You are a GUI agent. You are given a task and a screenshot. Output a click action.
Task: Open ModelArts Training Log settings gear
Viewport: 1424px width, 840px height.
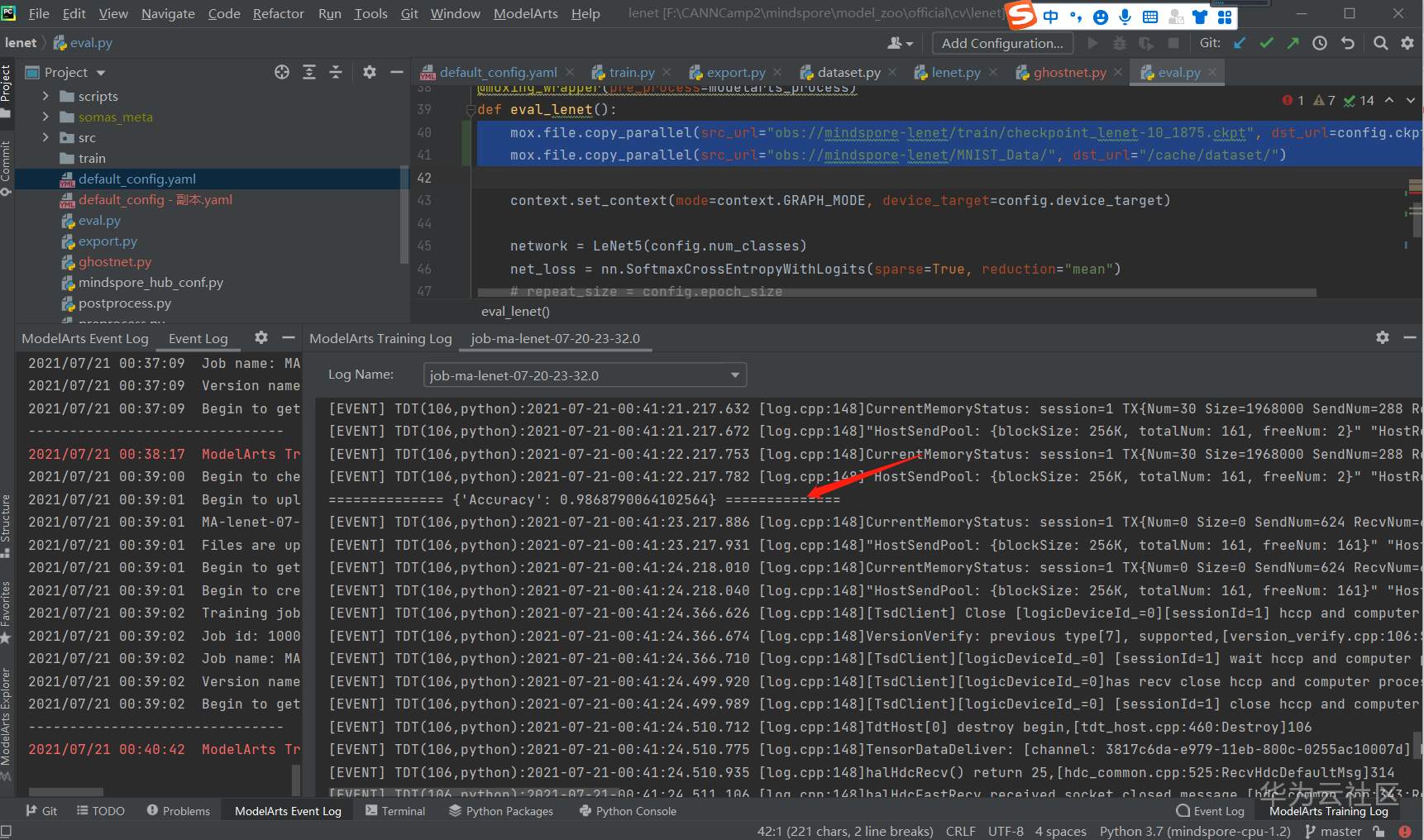pyautogui.click(x=1382, y=337)
